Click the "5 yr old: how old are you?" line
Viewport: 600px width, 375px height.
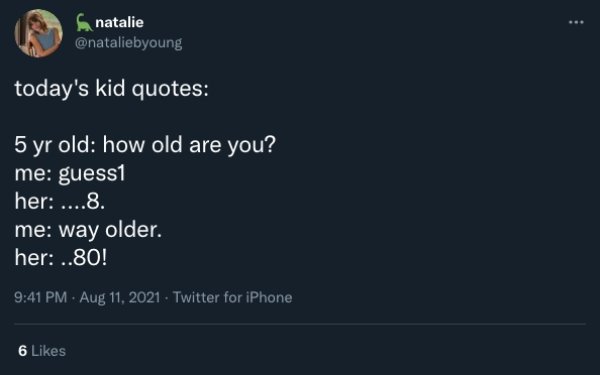click(145, 145)
